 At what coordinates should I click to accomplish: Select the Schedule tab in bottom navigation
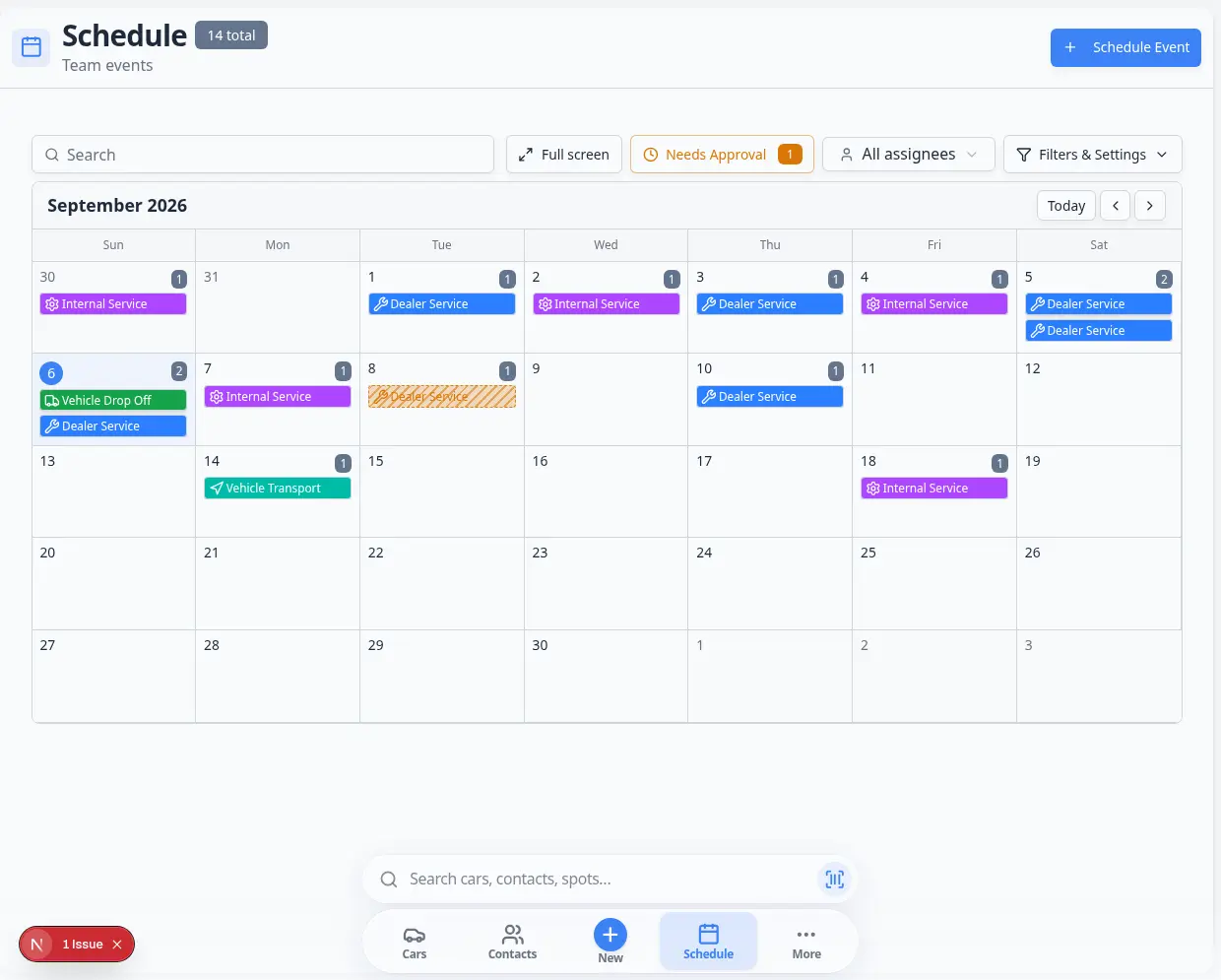pos(709,942)
